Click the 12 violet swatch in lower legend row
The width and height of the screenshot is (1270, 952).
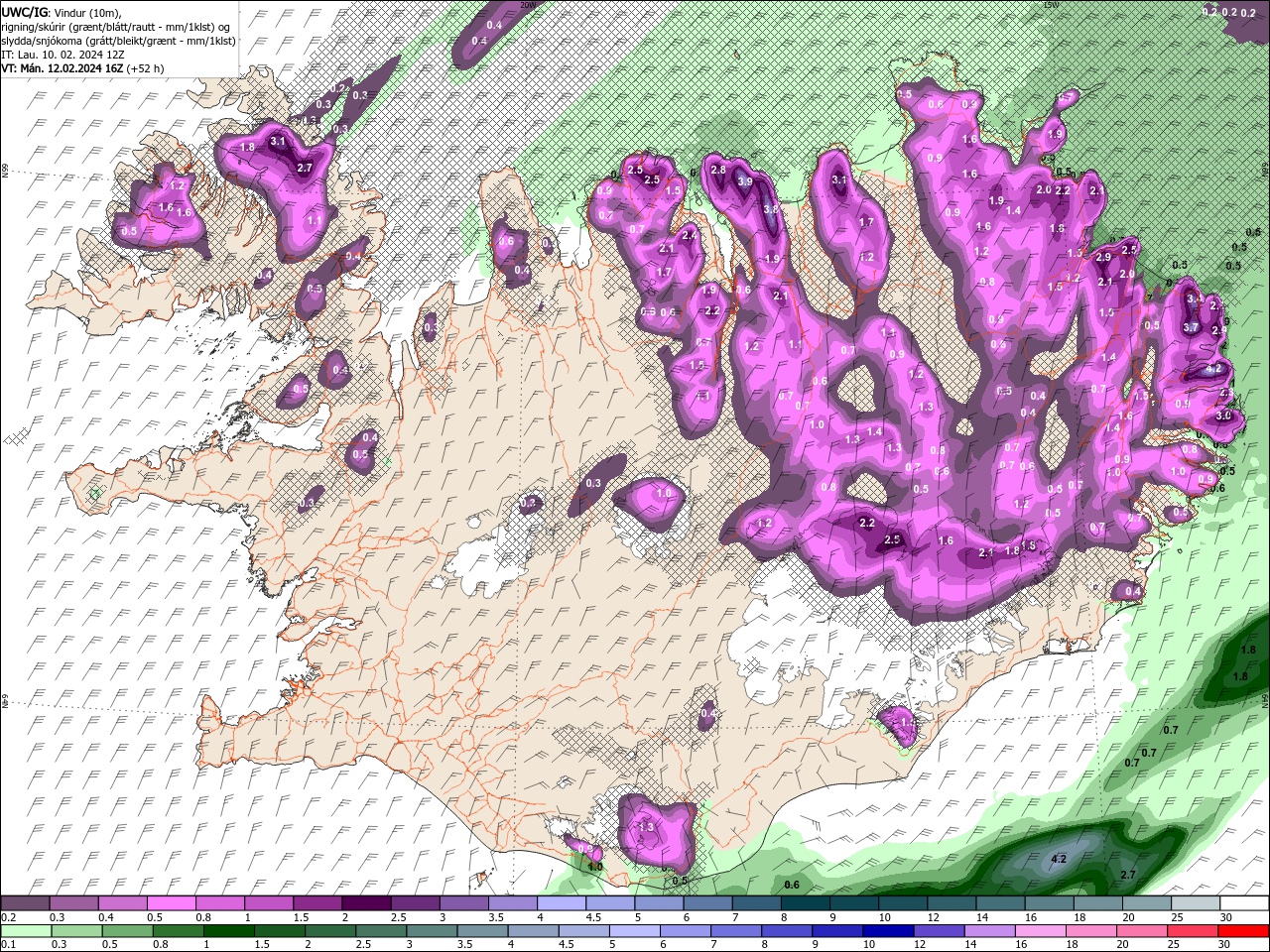pos(940,931)
